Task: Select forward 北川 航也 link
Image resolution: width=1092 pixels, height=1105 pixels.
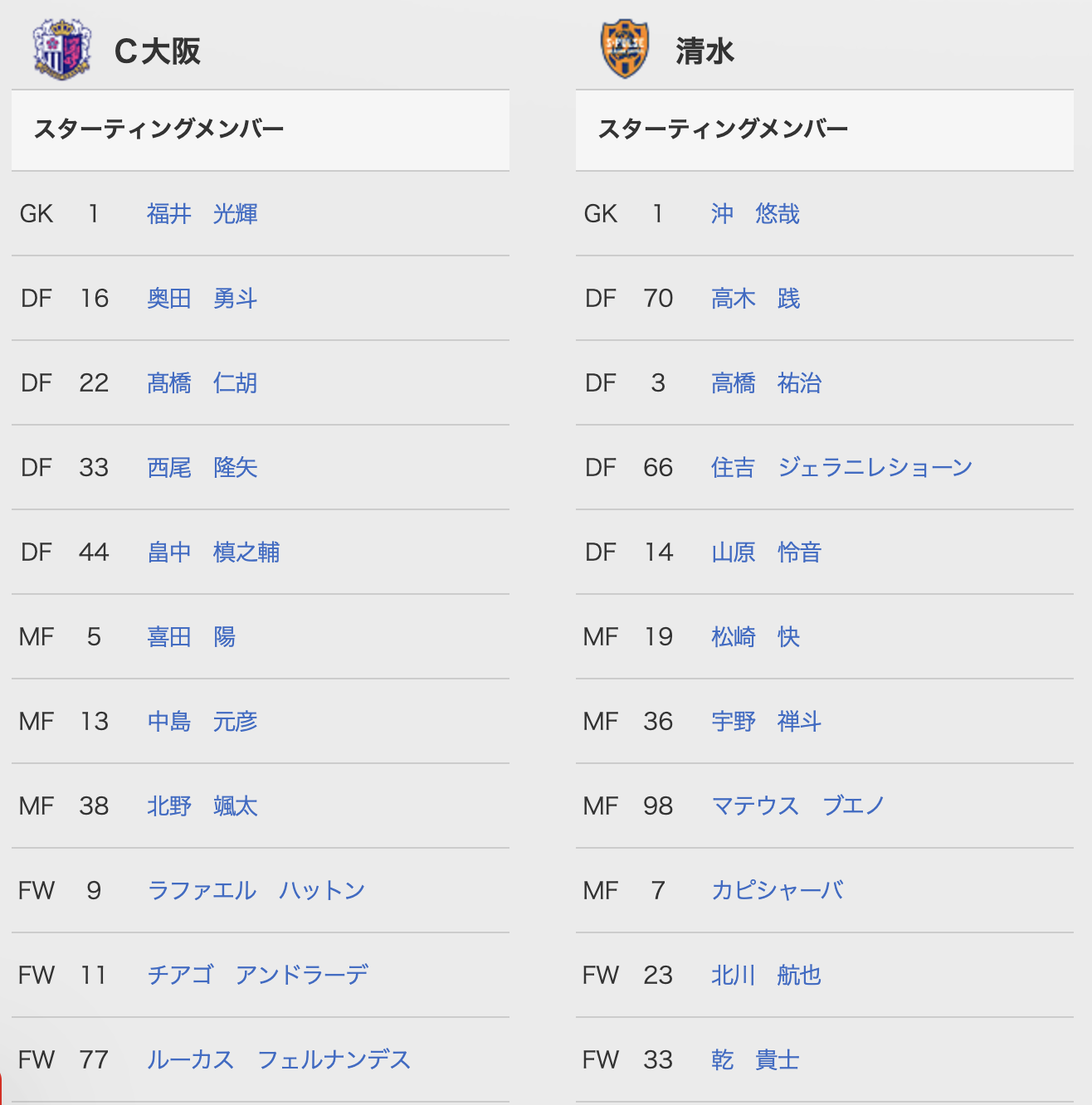Action: pos(767,976)
